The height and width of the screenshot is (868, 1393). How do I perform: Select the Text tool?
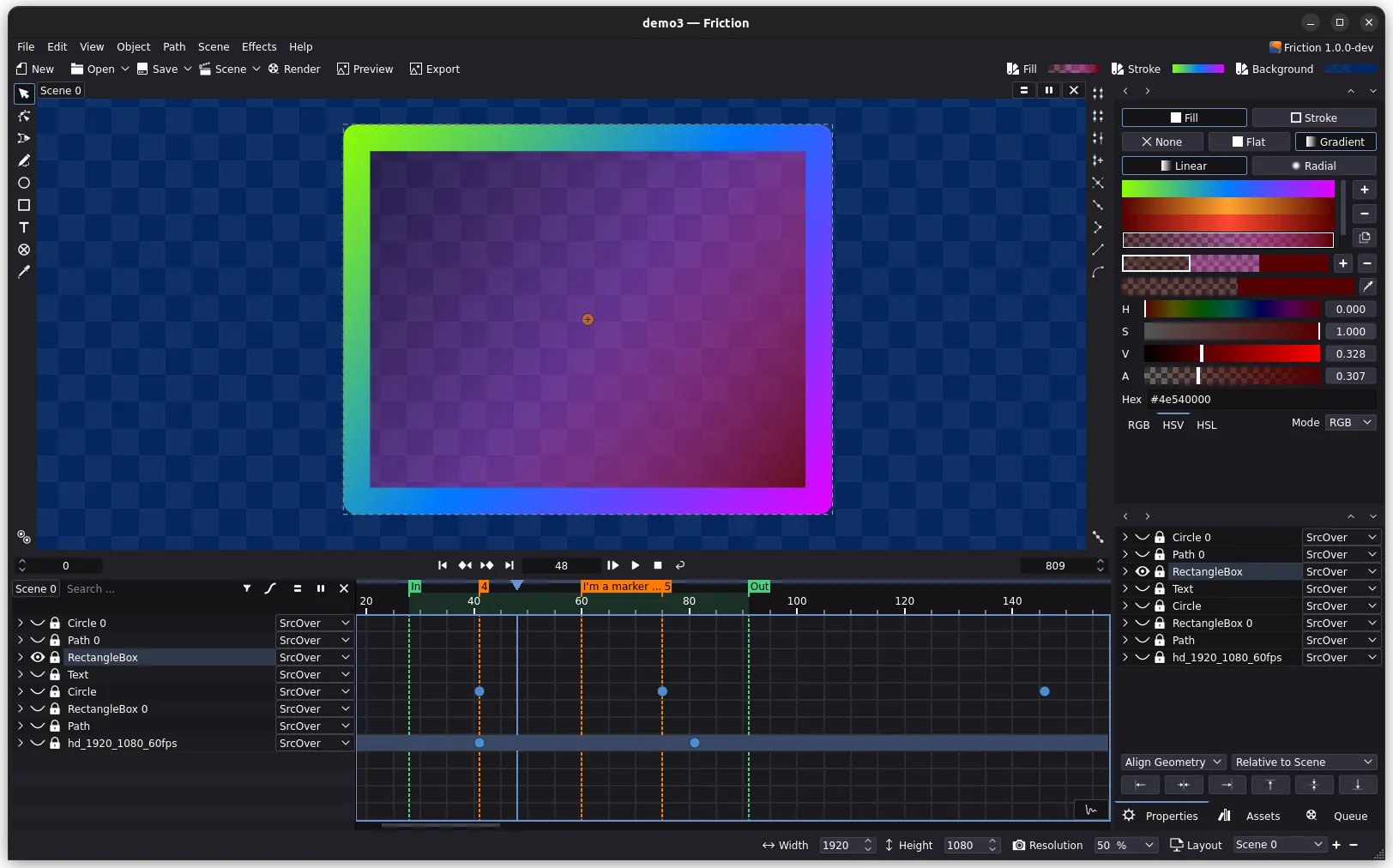[x=23, y=227]
